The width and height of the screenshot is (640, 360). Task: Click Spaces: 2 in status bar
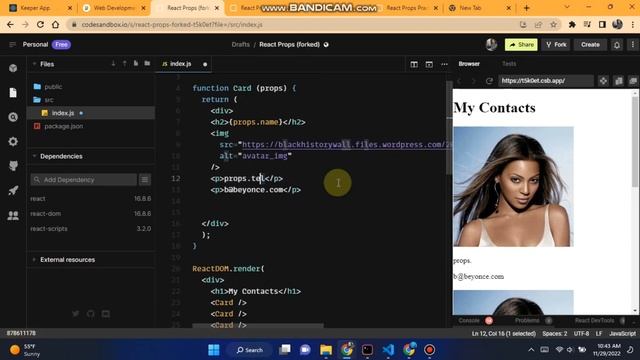coord(554,333)
